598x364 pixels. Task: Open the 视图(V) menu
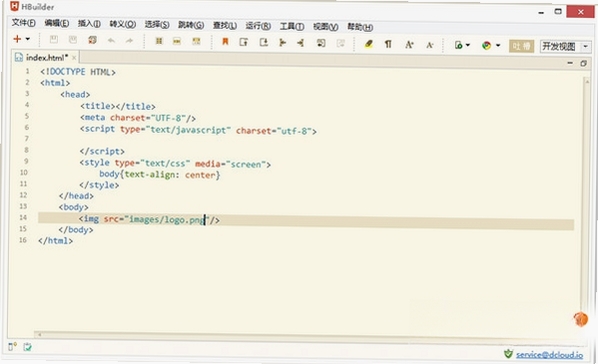pyautogui.click(x=326, y=27)
